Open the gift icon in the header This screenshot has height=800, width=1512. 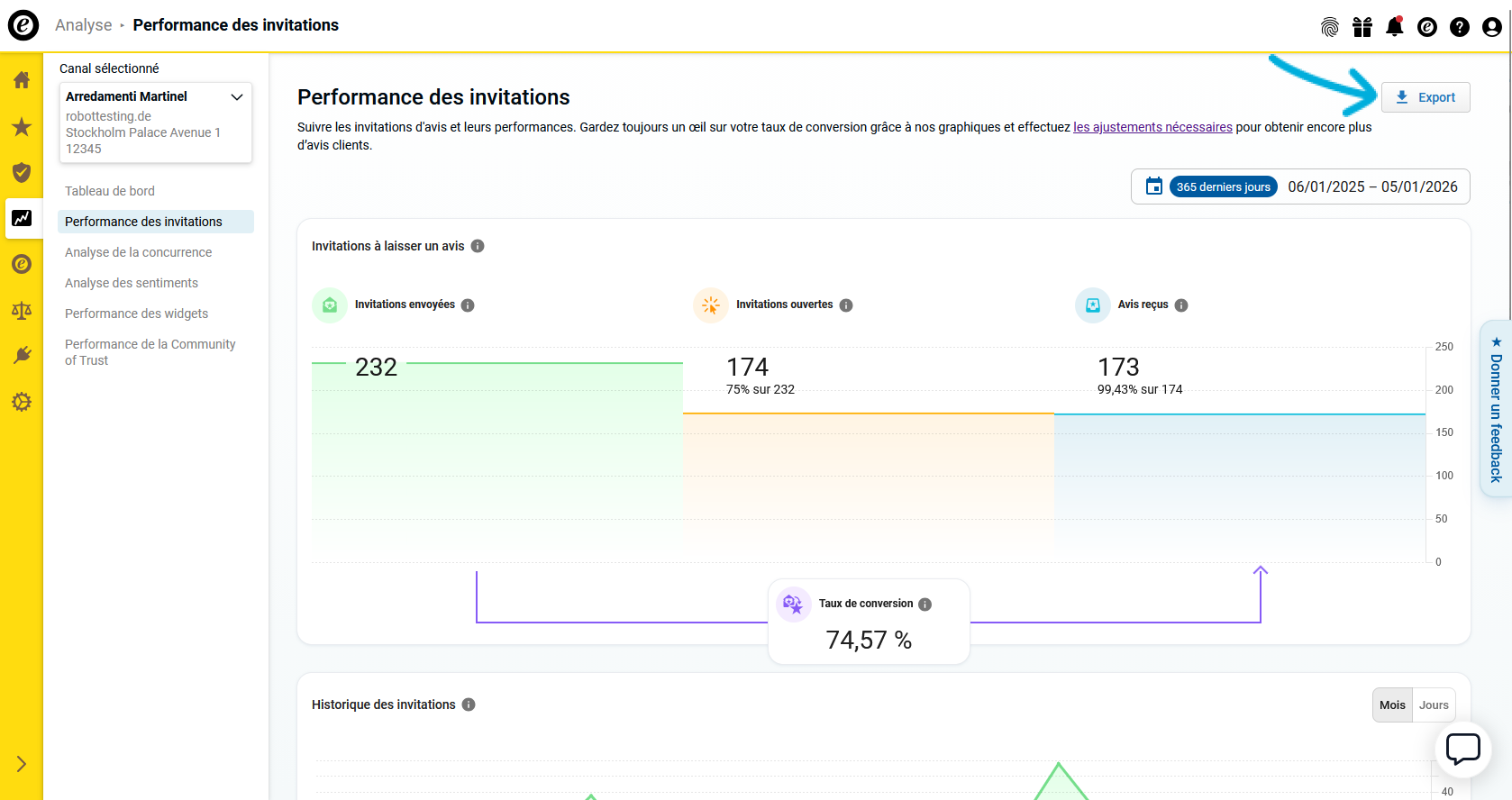click(1362, 27)
